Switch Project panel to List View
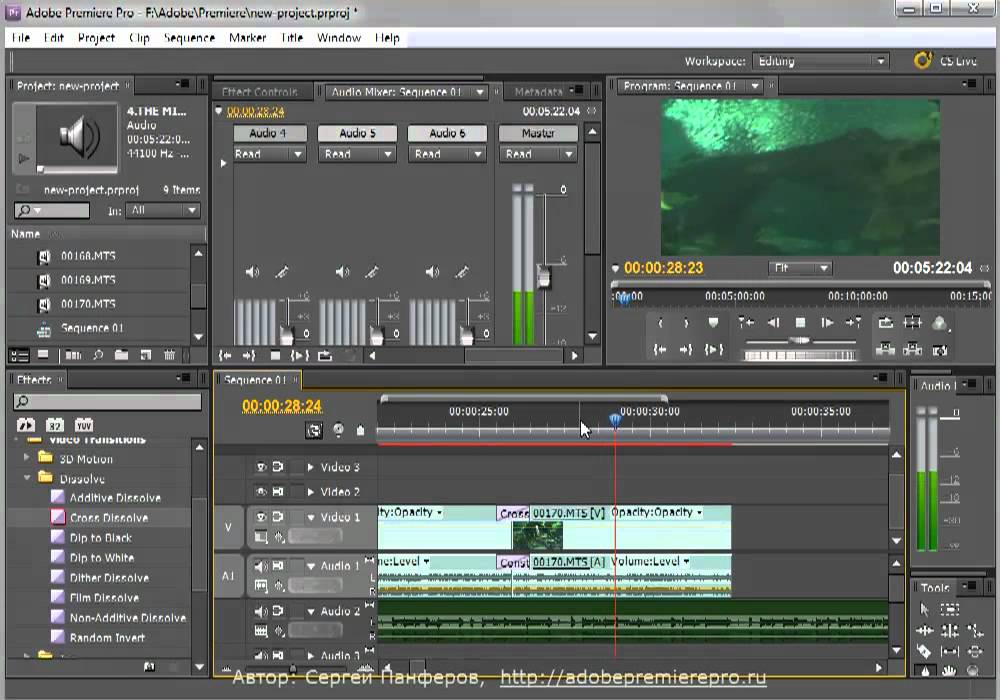 pyautogui.click(x=19, y=355)
